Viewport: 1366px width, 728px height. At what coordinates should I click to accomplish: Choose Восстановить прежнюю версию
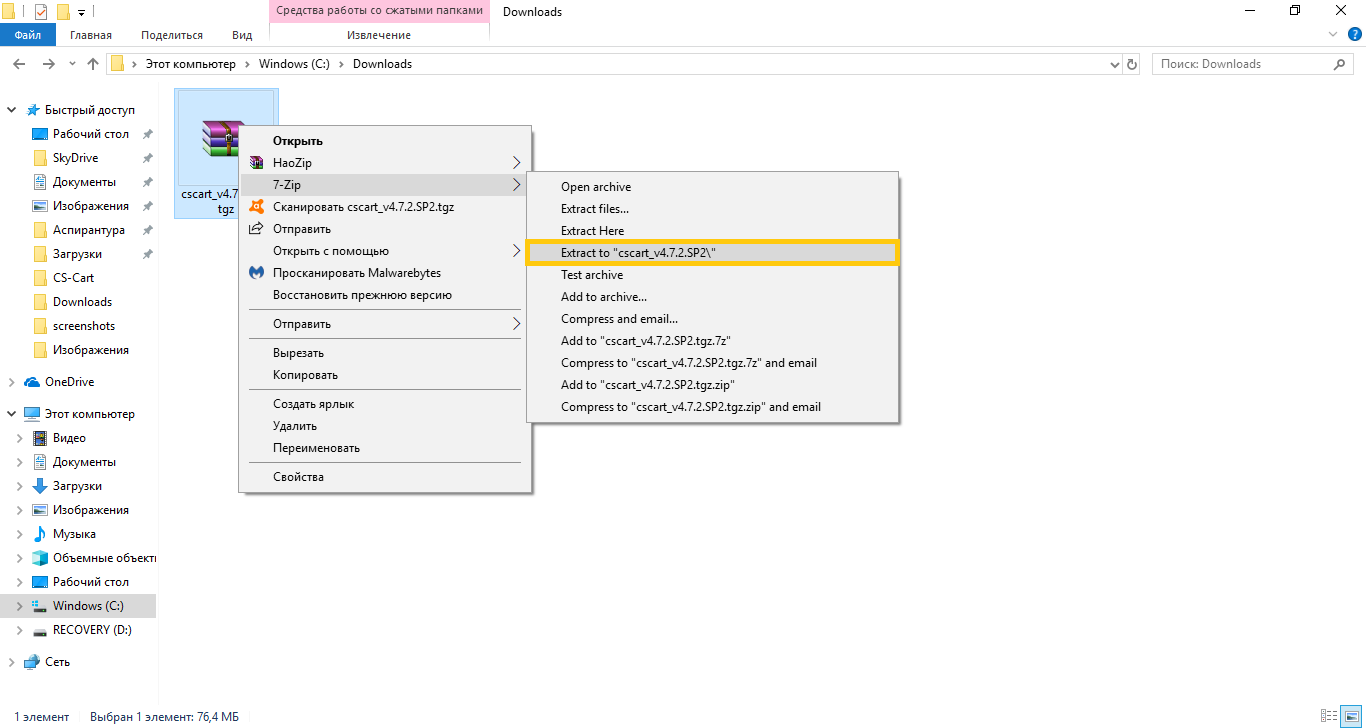point(383,295)
